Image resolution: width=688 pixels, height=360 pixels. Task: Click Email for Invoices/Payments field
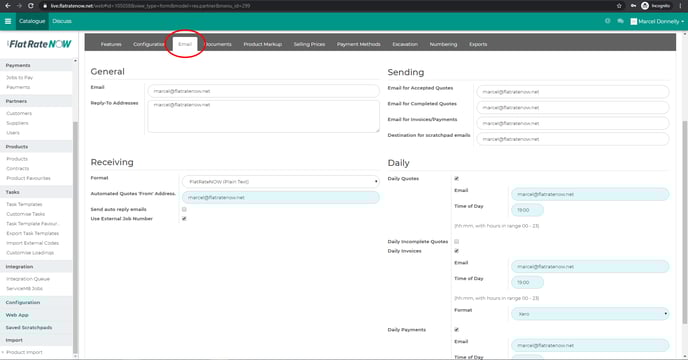[x=573, y=123]
